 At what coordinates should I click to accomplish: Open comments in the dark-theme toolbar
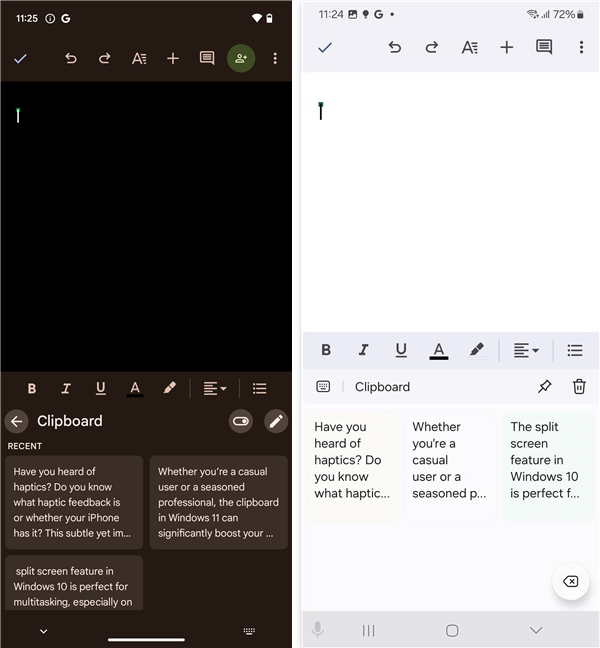[x=207, y=59]
